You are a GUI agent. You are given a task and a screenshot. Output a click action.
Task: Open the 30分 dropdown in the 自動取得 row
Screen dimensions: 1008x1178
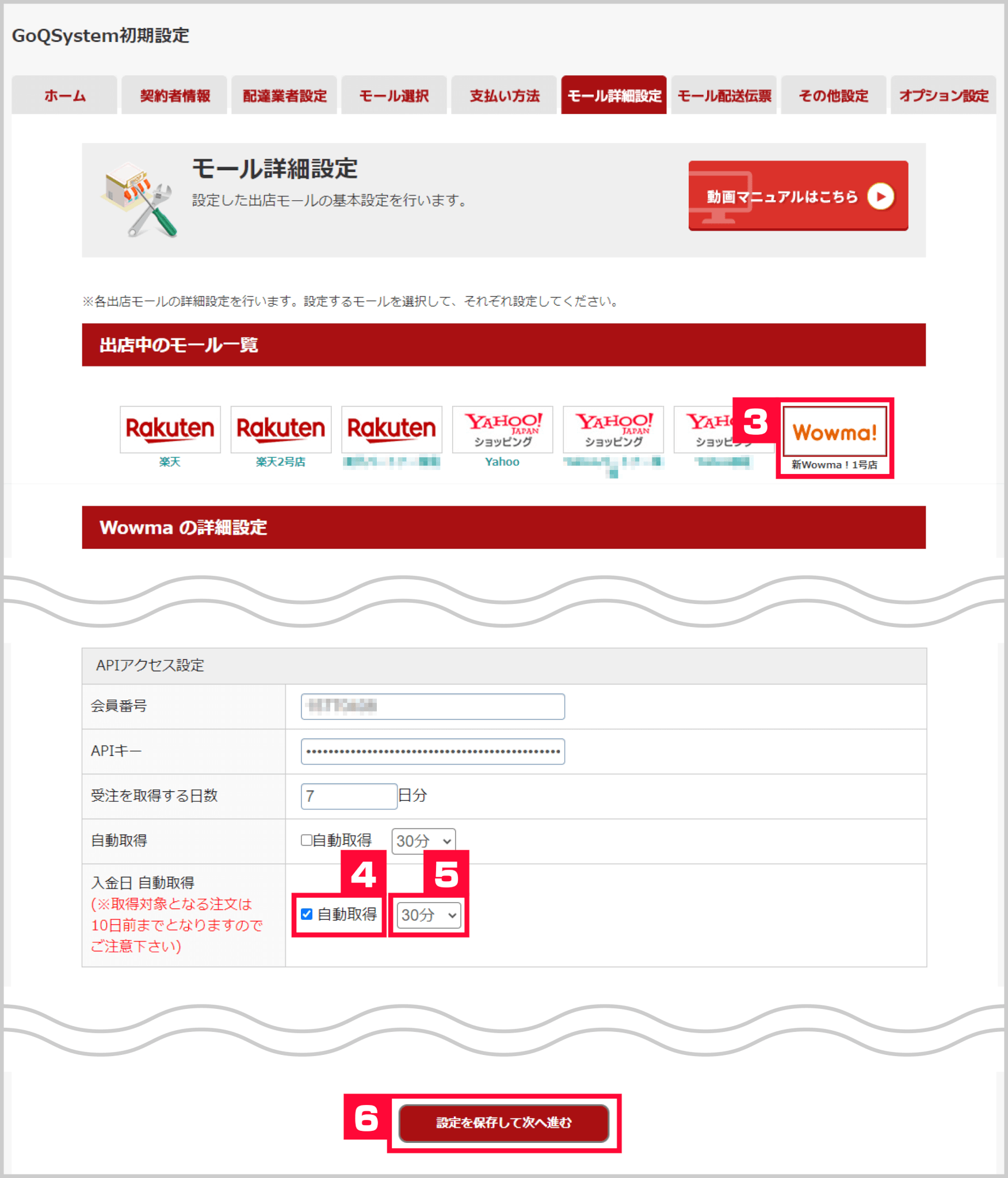[x=423, y=841]
